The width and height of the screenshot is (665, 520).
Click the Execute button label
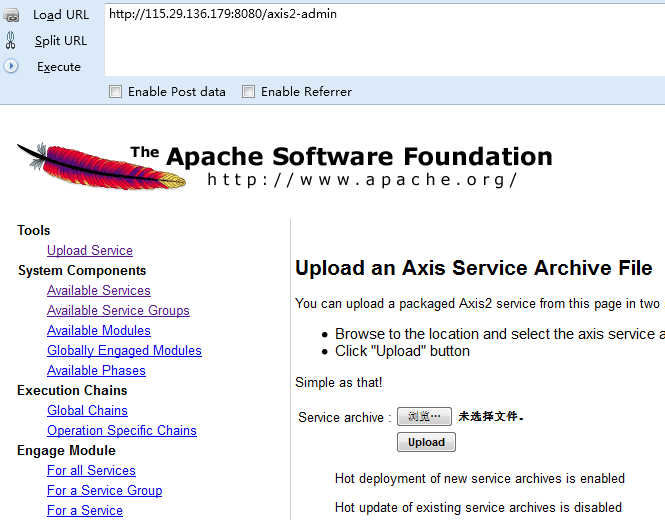59,67
